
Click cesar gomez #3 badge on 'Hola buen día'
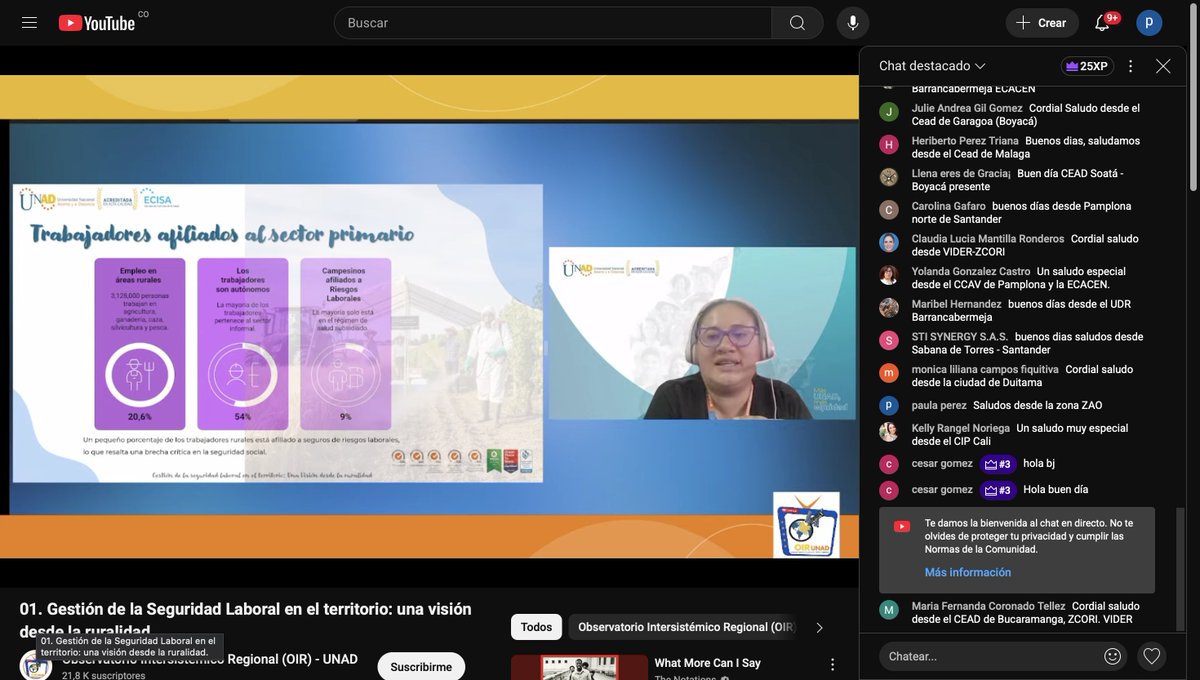(998, 490)
